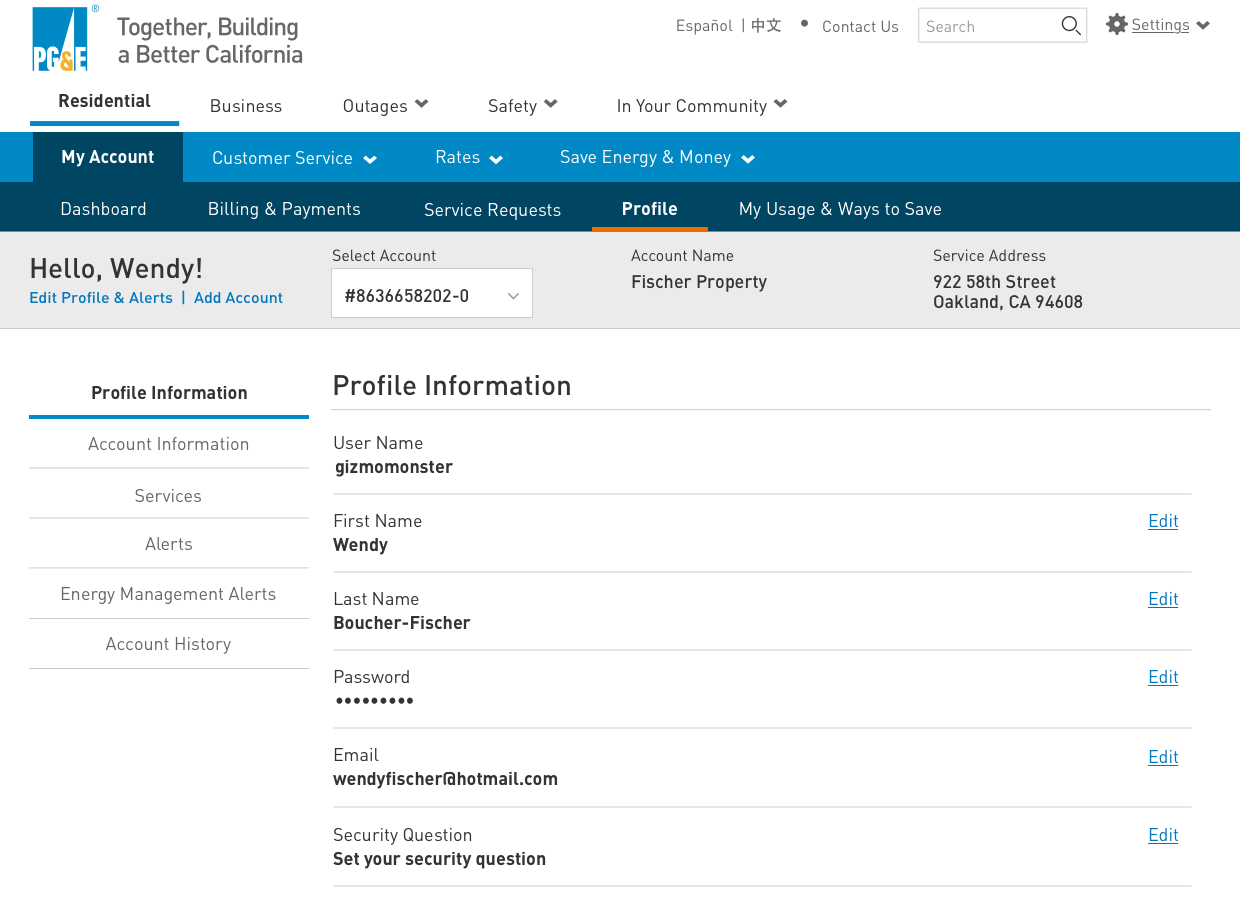Open the Select Account dropdown
Image resolution: width=1240 pixels, height=922 pixels.
tap(432, 293)
